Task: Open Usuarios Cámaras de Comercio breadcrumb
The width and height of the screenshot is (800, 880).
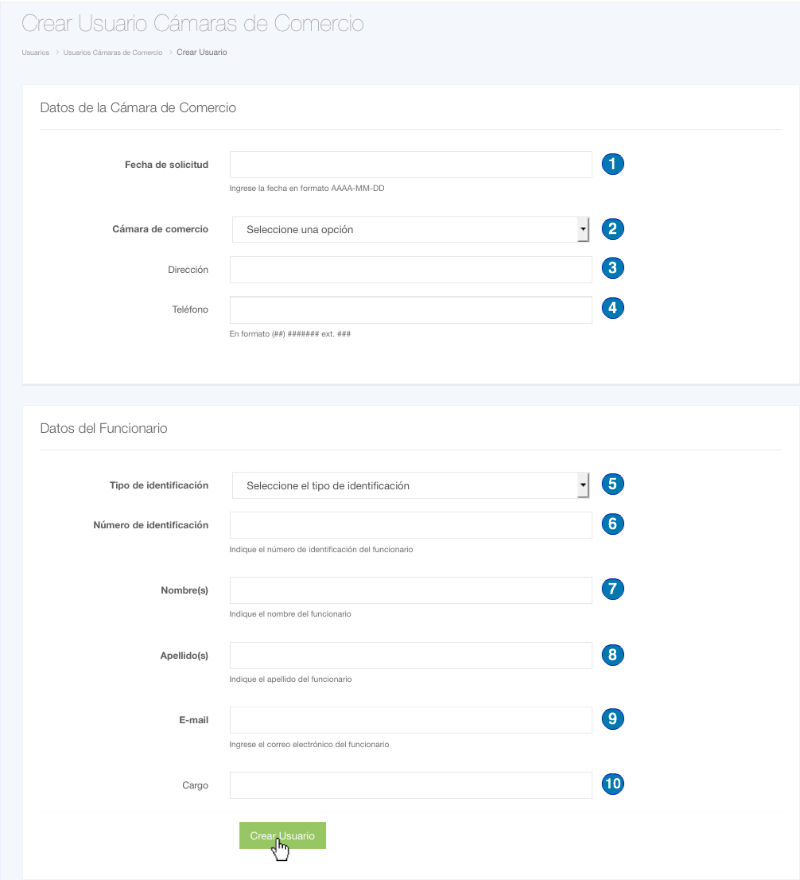Action: pyautogui.click(x=112, y=52)
